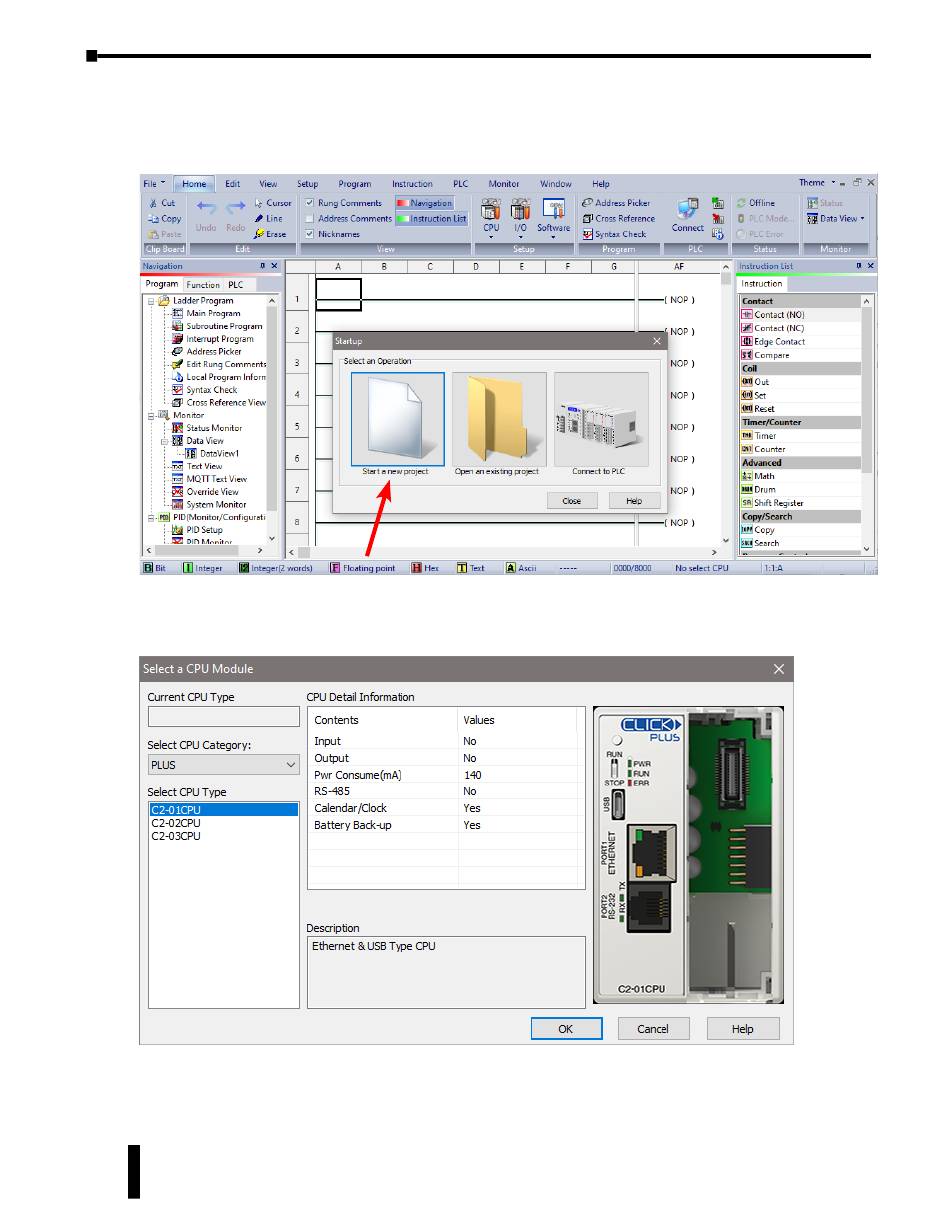Image resolution: width=950 pixels, height=1206 pixels.
Task: Open the Program ribbon tab
Action: 354,184
